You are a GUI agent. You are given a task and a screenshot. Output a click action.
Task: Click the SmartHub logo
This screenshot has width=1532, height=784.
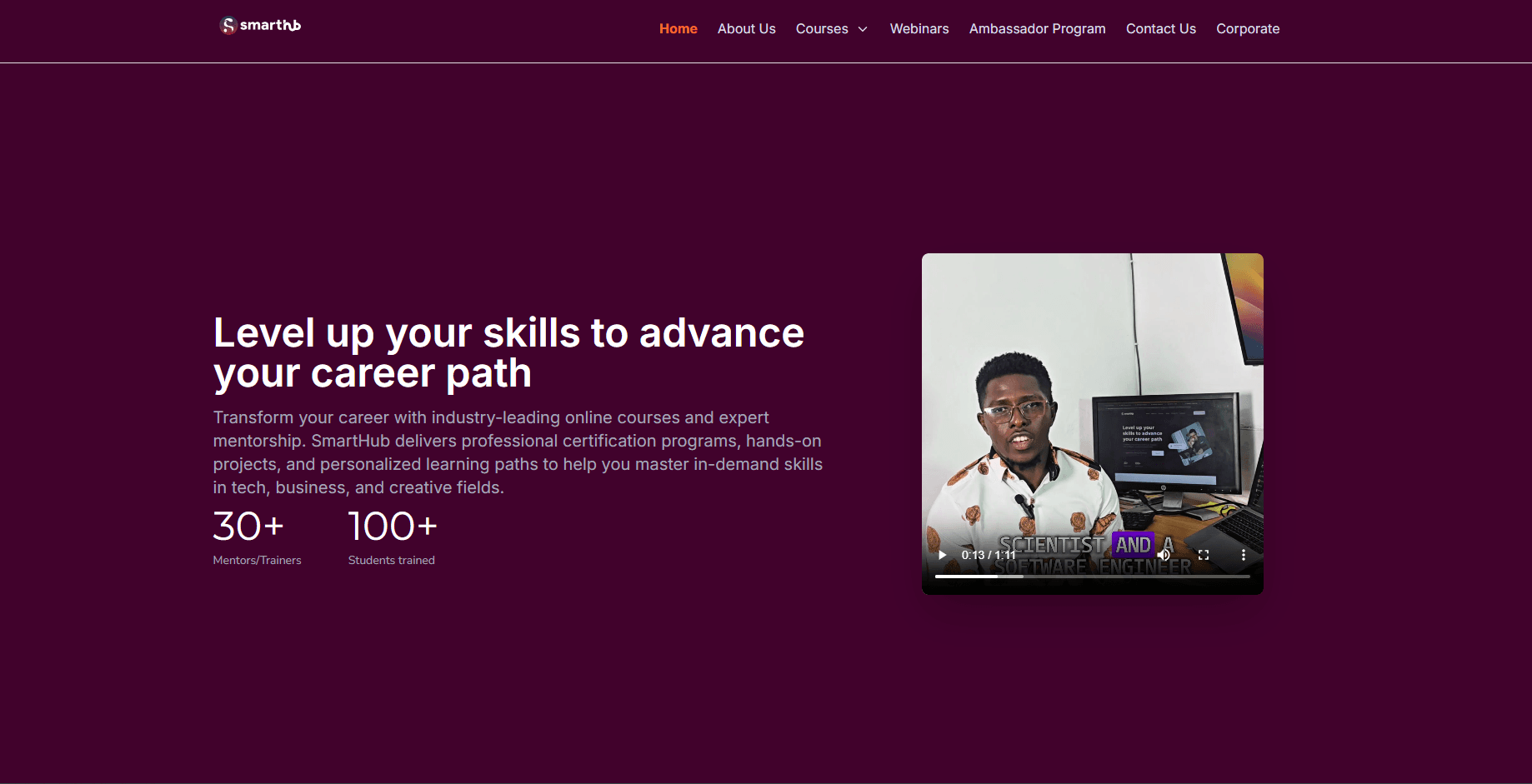pyautogui.click(x=259, y=25)
